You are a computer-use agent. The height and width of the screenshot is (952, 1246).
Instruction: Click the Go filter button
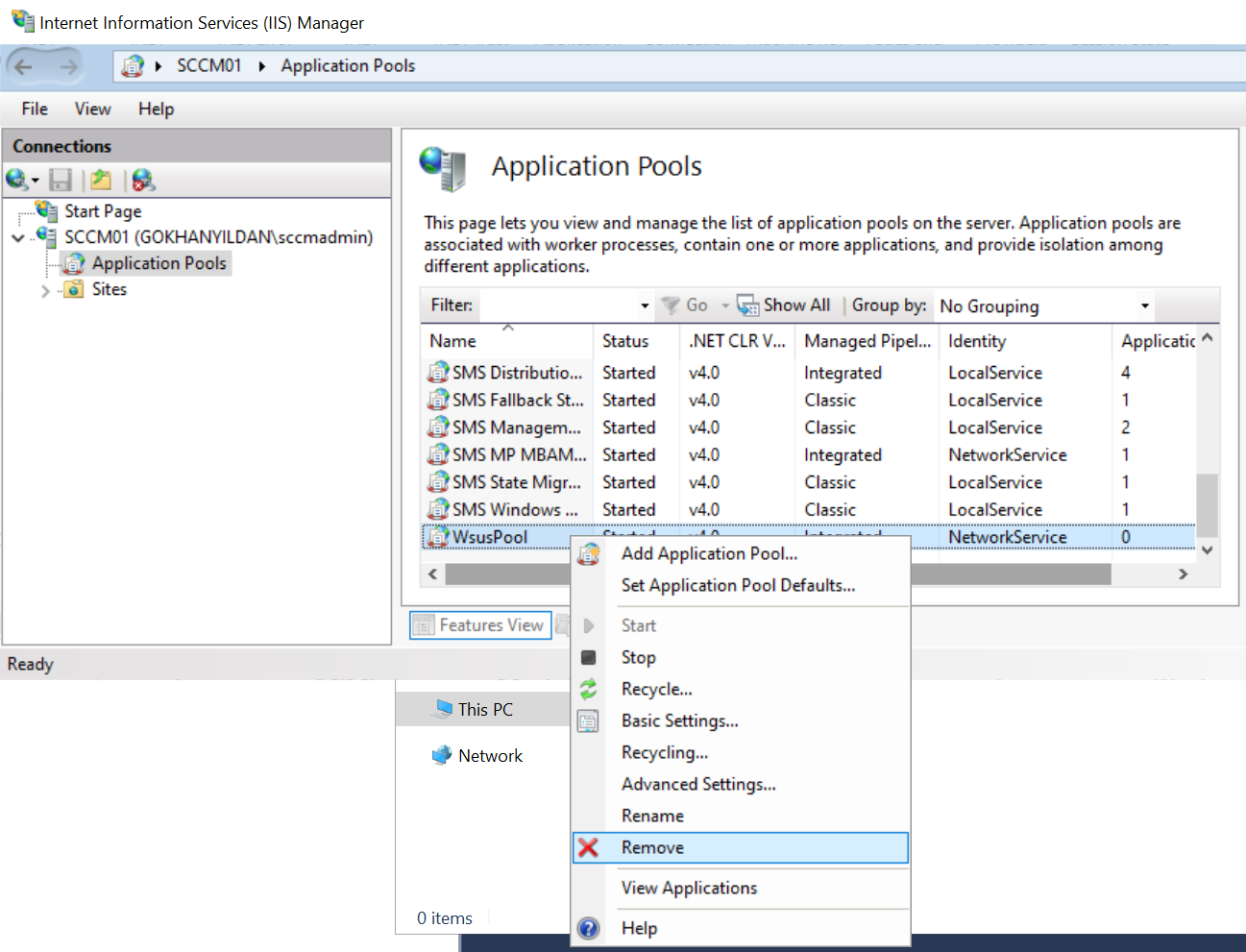[685, 305]
